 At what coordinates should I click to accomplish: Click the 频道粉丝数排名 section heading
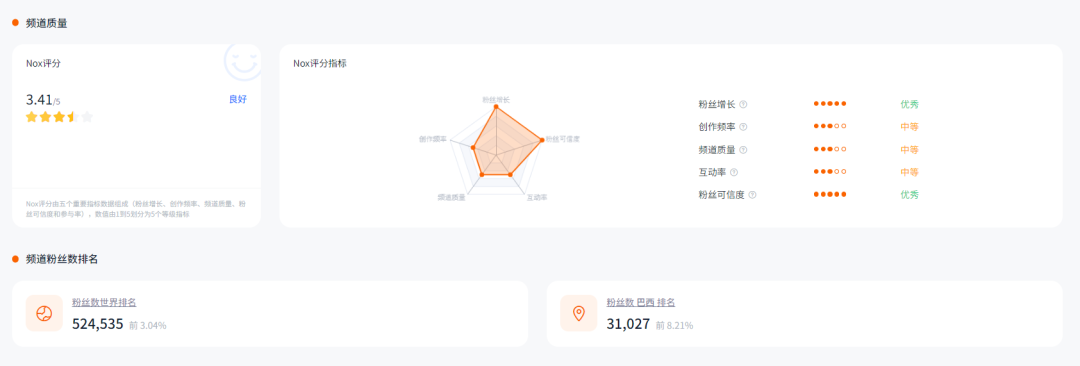(x=62, y=259)
